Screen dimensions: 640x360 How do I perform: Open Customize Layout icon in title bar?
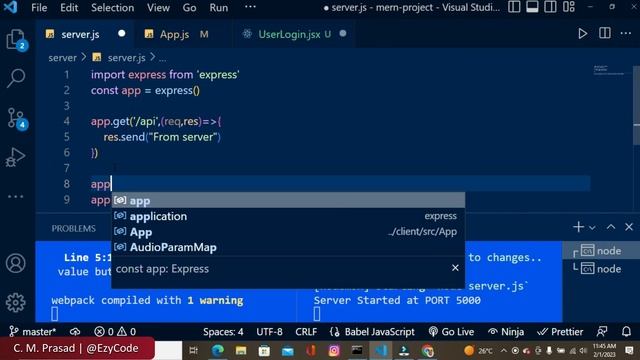point(569,7)
